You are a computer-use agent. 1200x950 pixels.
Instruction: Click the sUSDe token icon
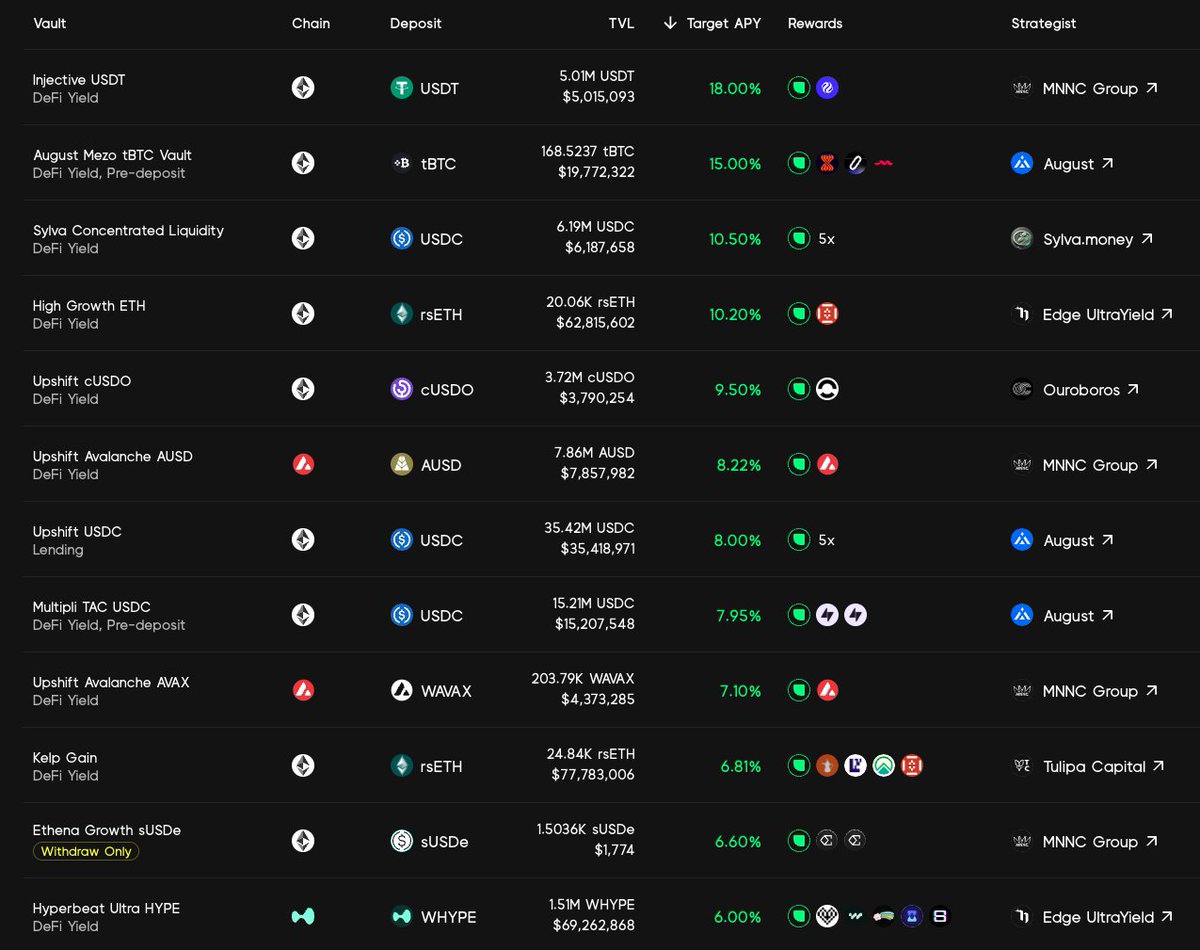click(401, 841)
